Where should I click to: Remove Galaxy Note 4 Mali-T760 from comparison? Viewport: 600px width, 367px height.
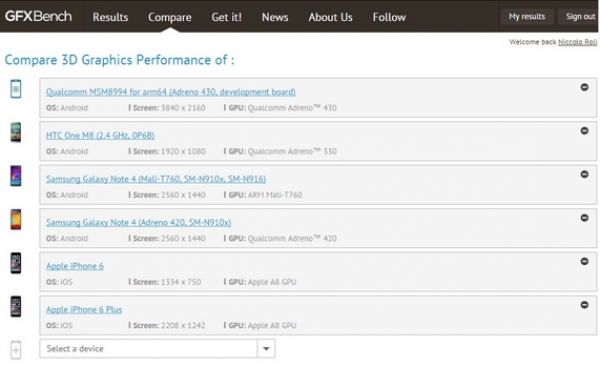(x=584, y=175)
